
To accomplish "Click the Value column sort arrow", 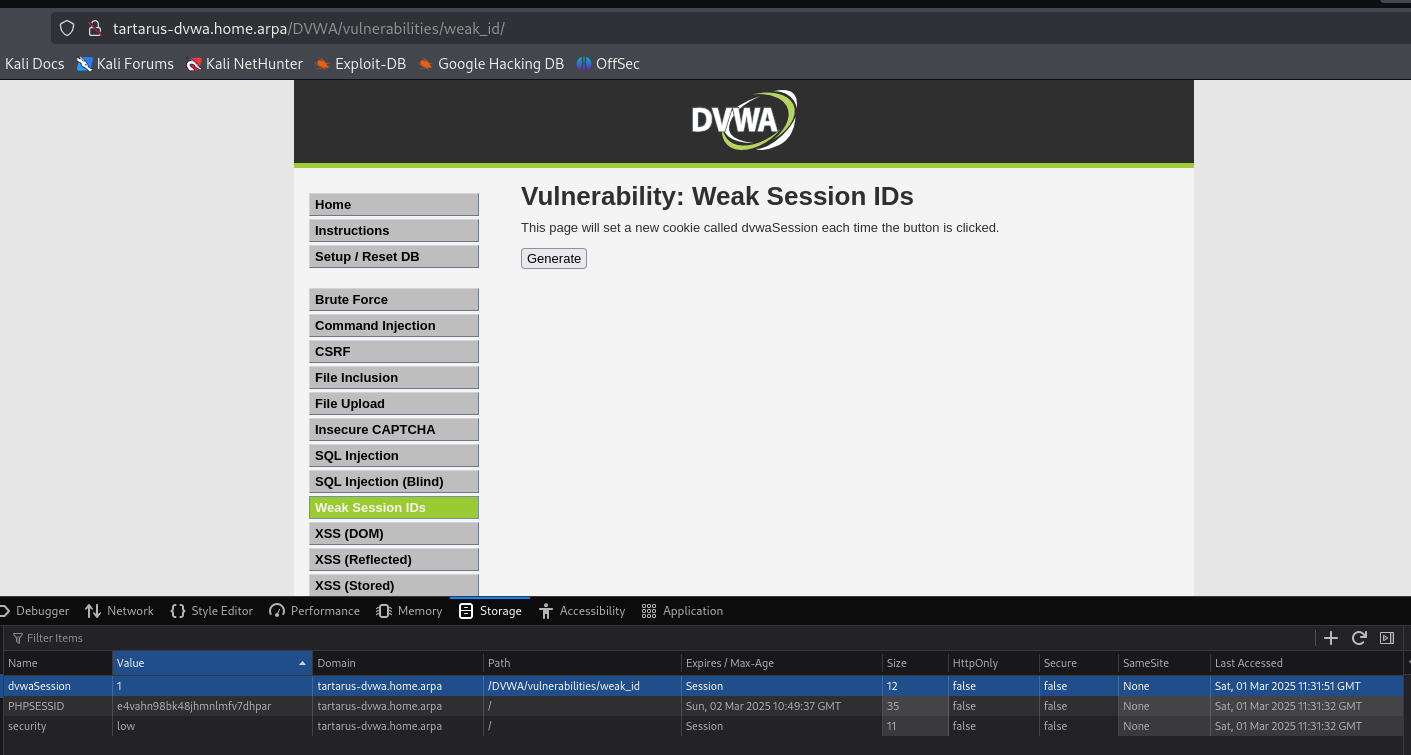I will [x=302, y=663].
